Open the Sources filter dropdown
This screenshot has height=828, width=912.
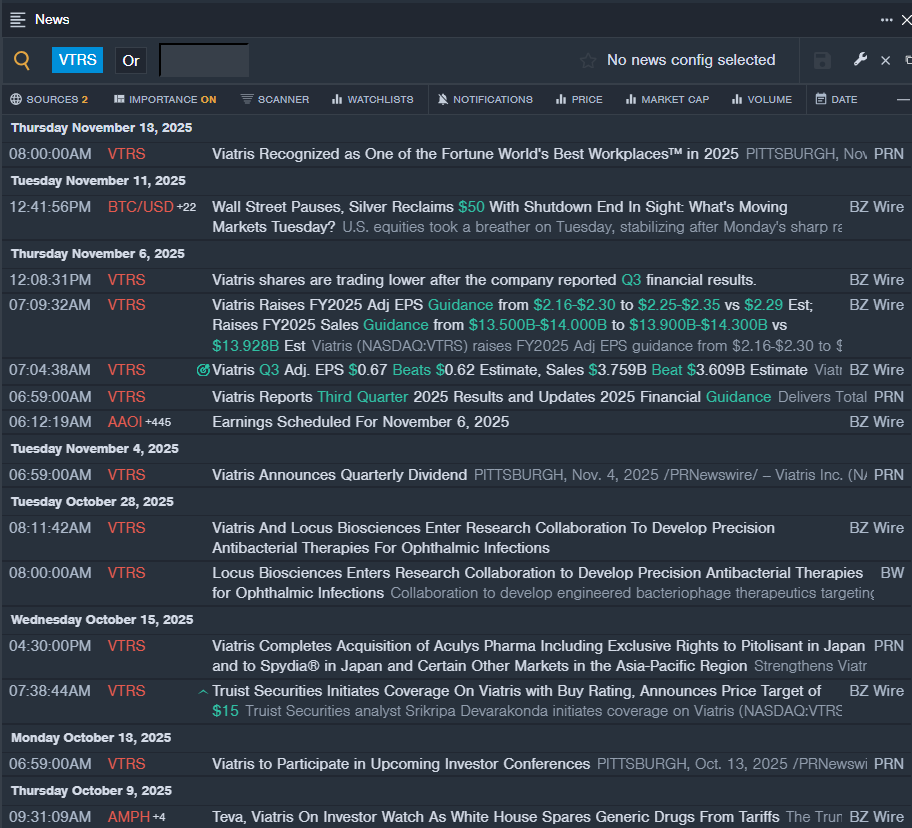pos(49,99)
